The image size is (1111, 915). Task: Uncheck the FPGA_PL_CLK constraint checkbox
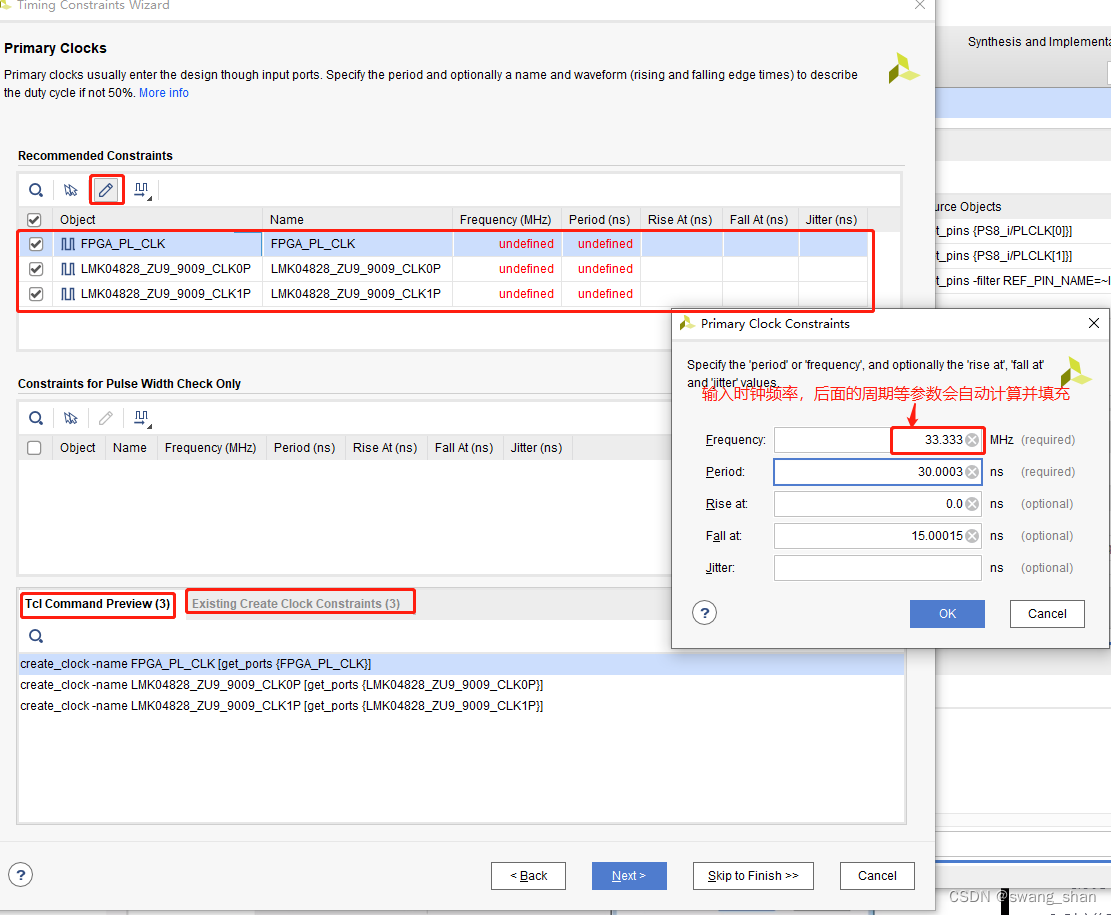click(36, 244)
